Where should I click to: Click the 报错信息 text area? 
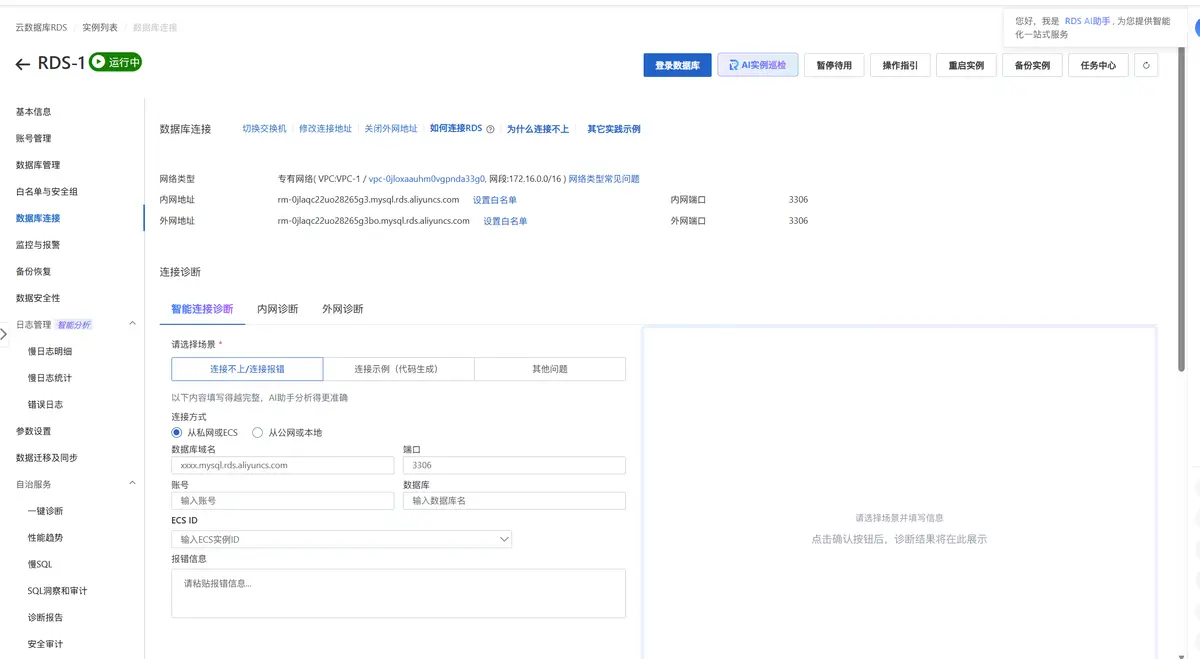coord(399,593)
